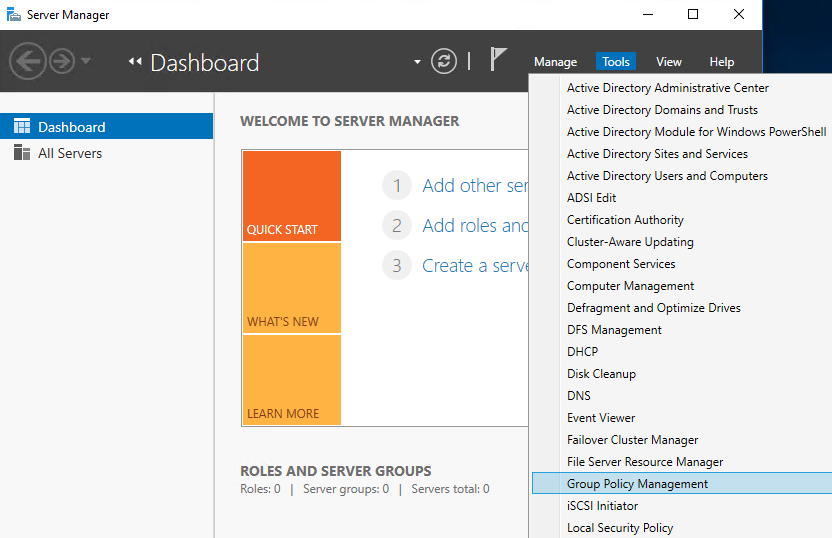Select the QUICK START tile
This screenshot has width=832, height=538.
[291, 196]
